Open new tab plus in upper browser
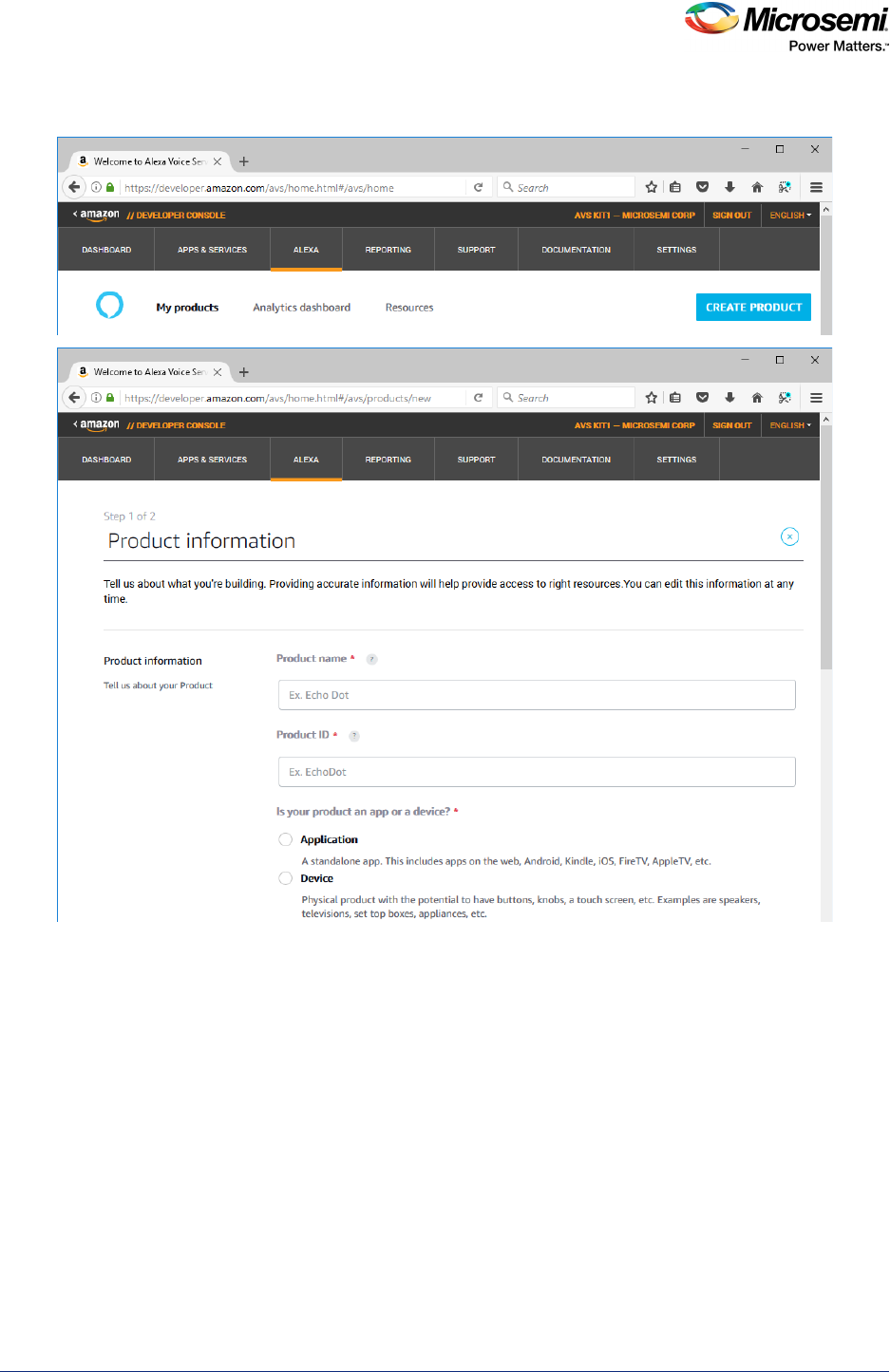Screen dimensions: 890x1372 click(244, 161)
